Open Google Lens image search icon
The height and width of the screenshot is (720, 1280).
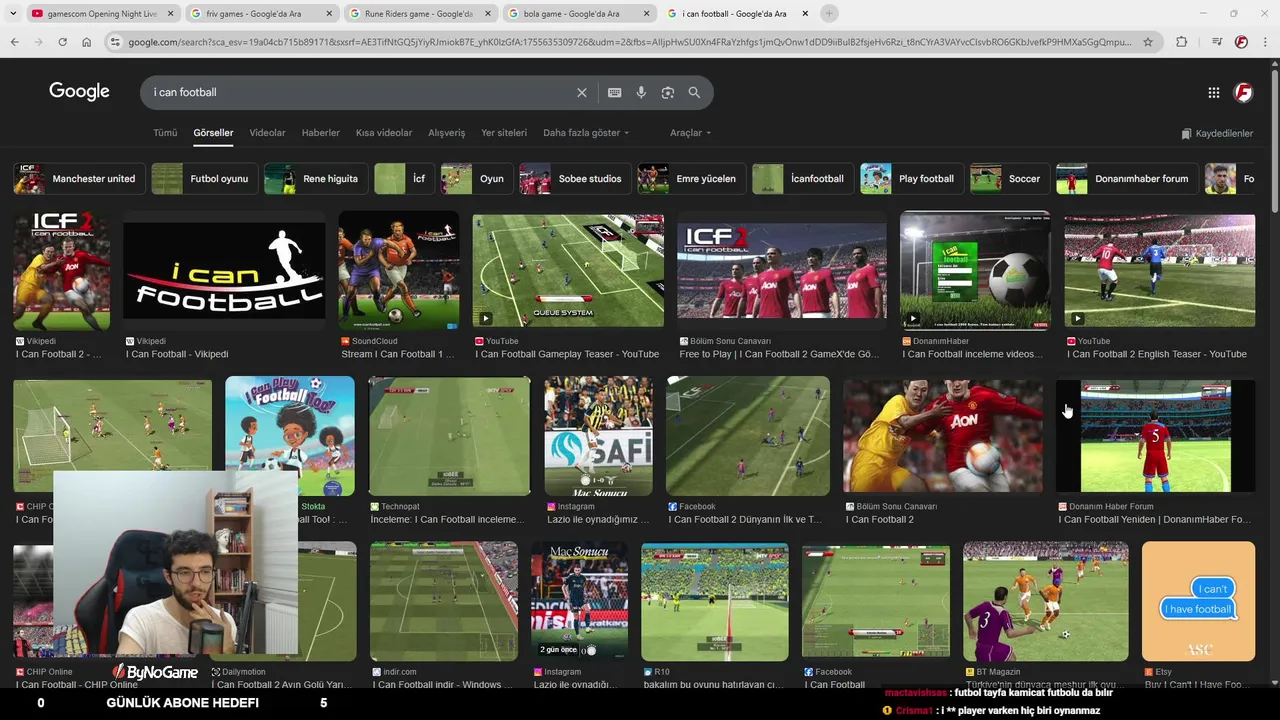(667, 92)
